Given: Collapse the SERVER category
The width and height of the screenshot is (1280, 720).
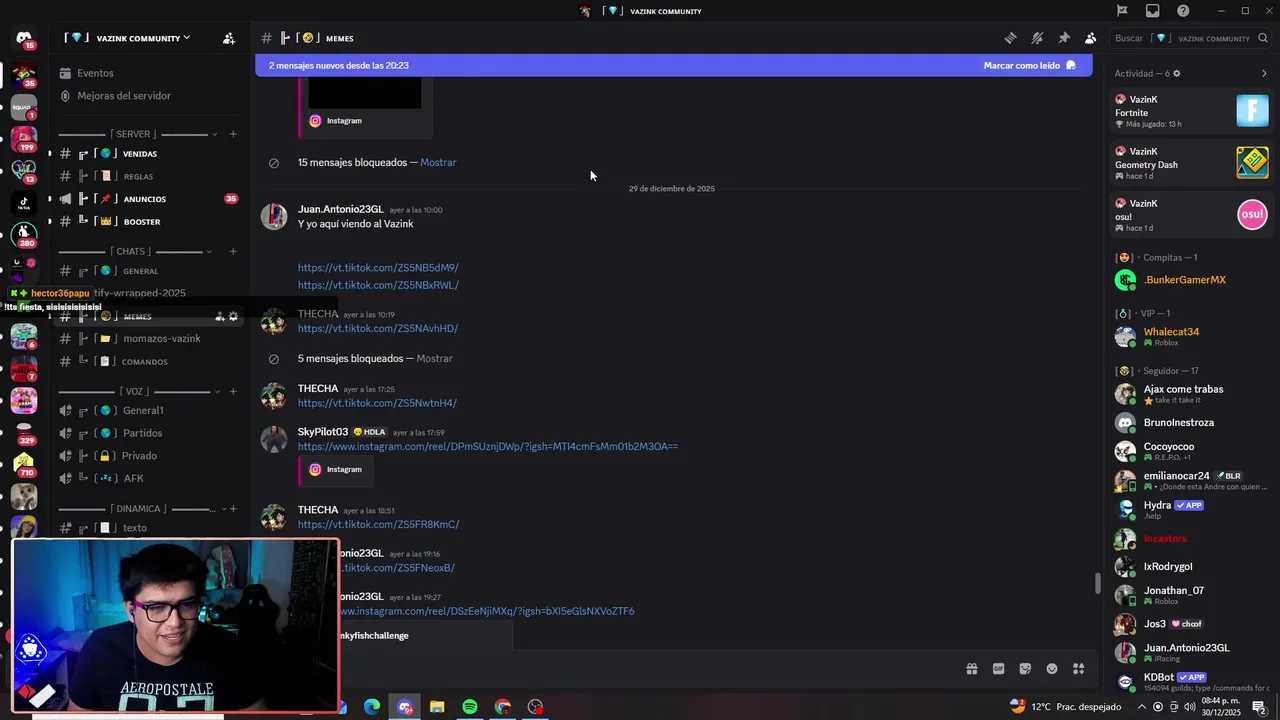Looking at the screenshot, I should tap(138, 134).
